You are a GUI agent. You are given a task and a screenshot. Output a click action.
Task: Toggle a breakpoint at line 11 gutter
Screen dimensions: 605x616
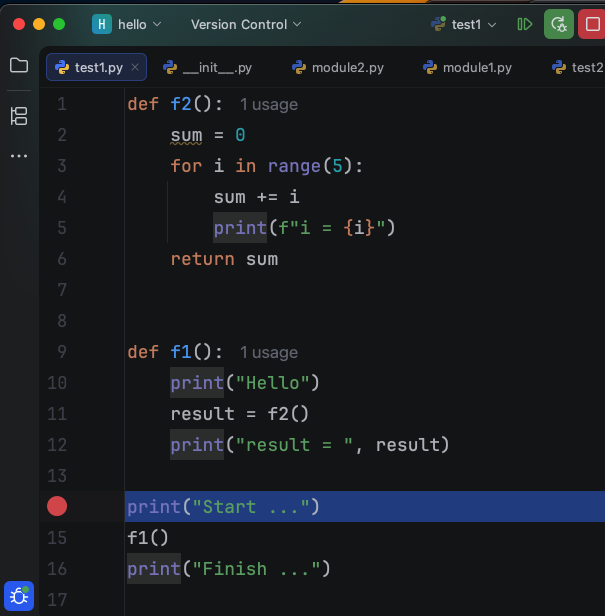(x=57, y=414)
